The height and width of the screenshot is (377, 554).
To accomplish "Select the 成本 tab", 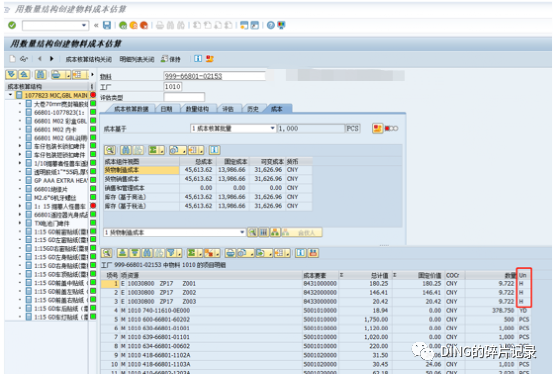I will [277, 109].
